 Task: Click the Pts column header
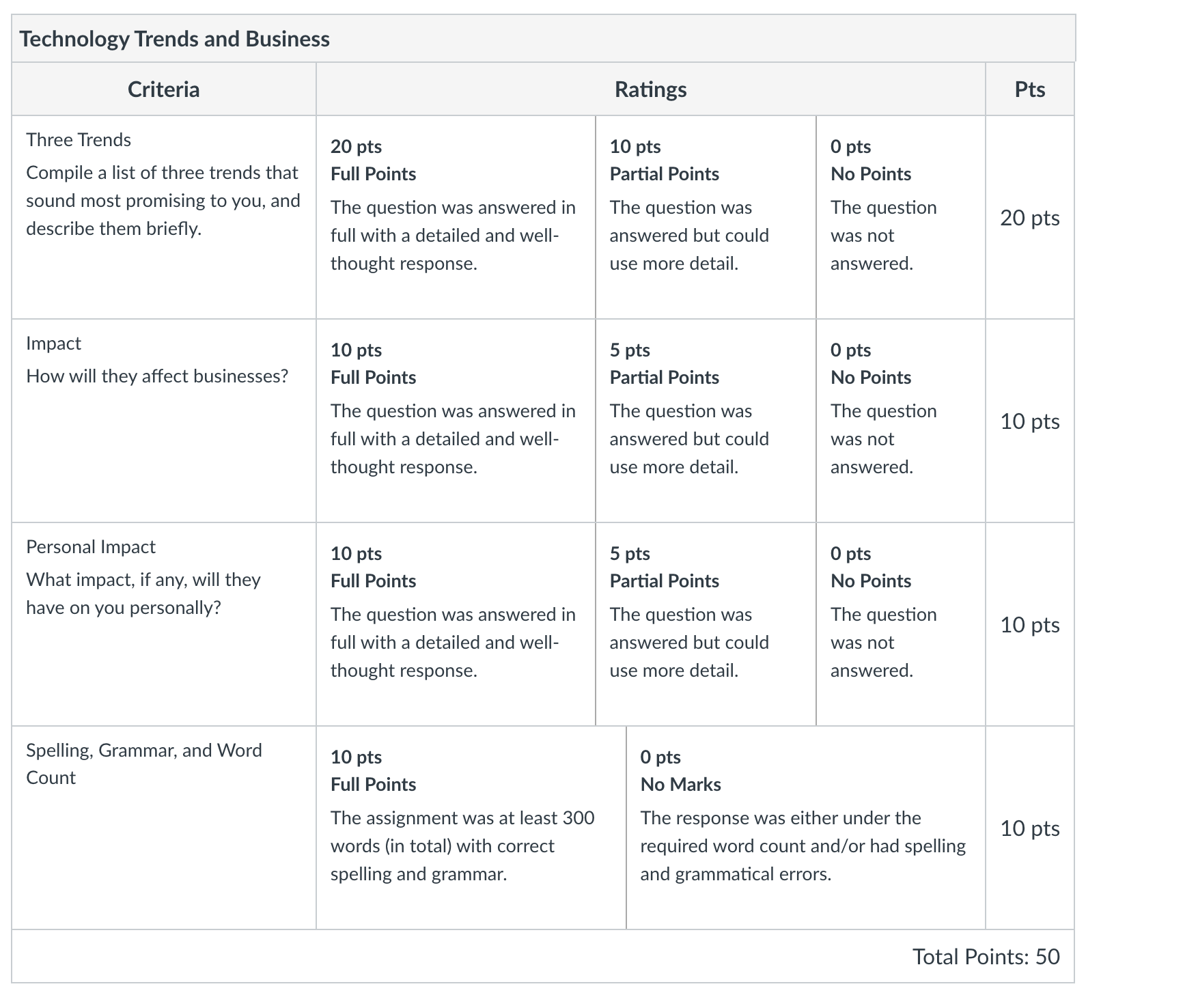coord(1030,89)
